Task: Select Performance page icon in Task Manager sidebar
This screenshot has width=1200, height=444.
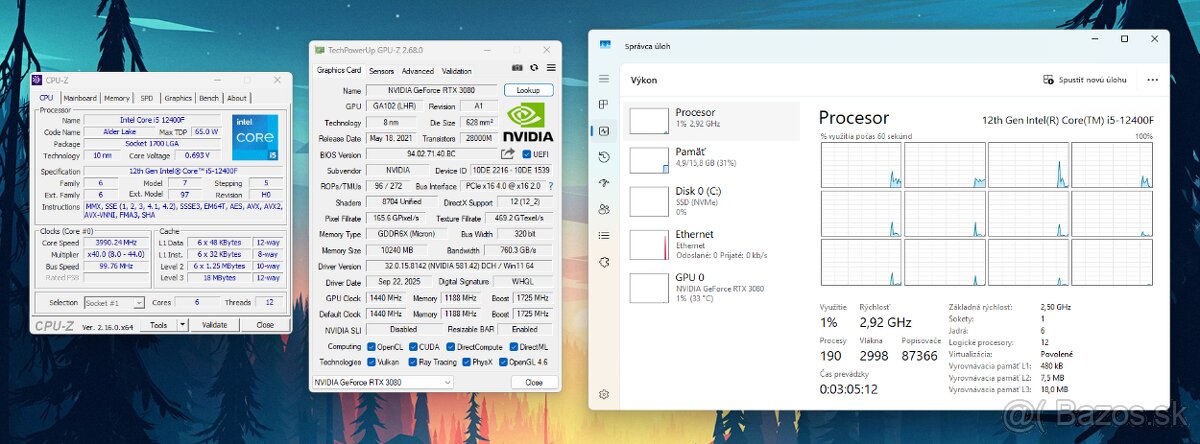Action: tap(604, 131)
